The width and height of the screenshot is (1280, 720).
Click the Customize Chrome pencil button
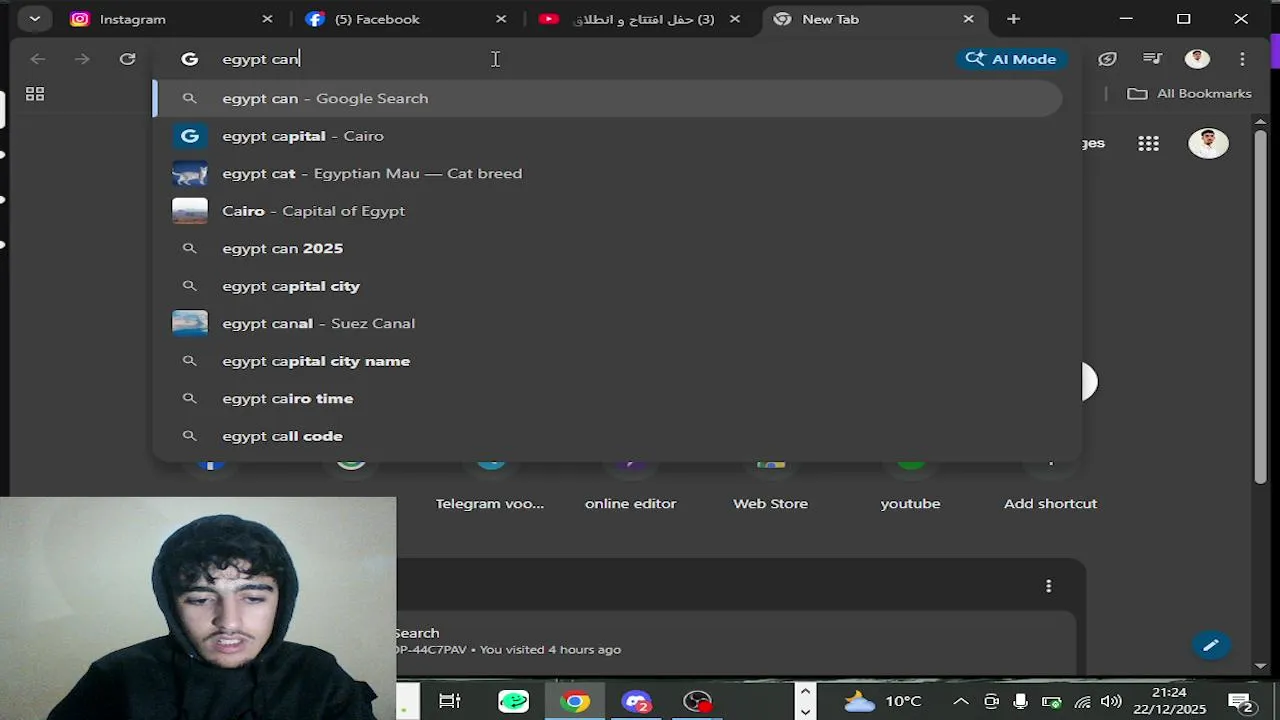[x=1210, y=645]
